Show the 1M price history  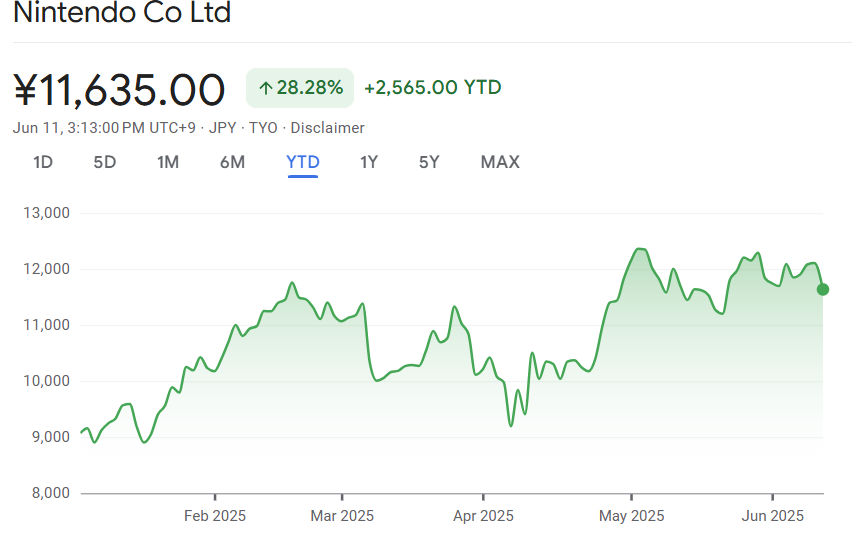pyautogui.click(x=168, y=162)
